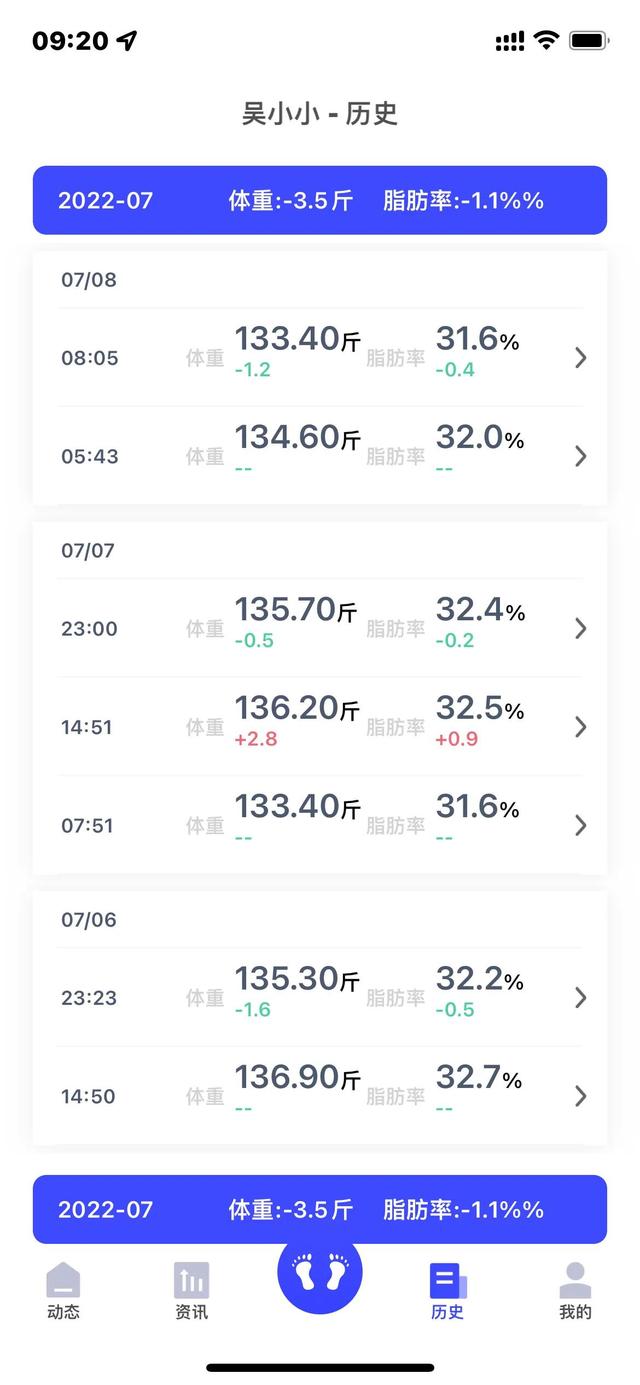Tap the Wi-Fi status icon
640x1385 pixels.
[x=546, y=41]
